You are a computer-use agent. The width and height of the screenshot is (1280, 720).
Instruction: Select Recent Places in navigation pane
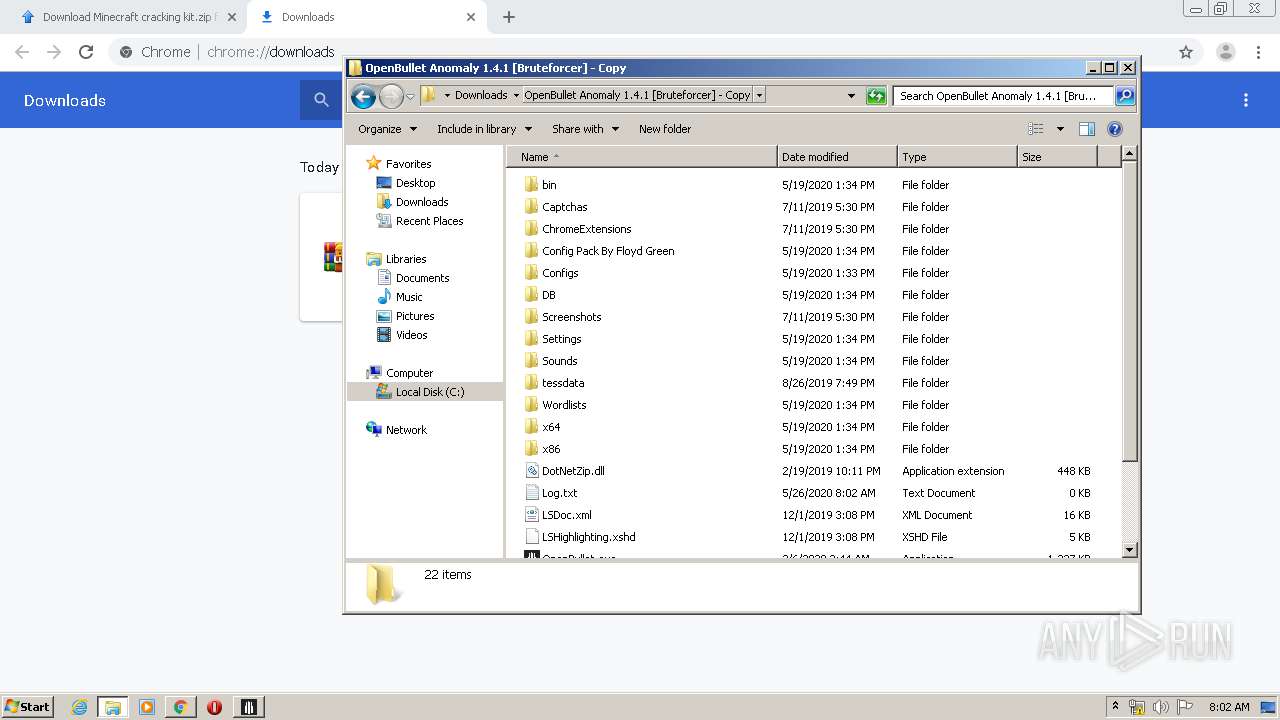[429, 221]
